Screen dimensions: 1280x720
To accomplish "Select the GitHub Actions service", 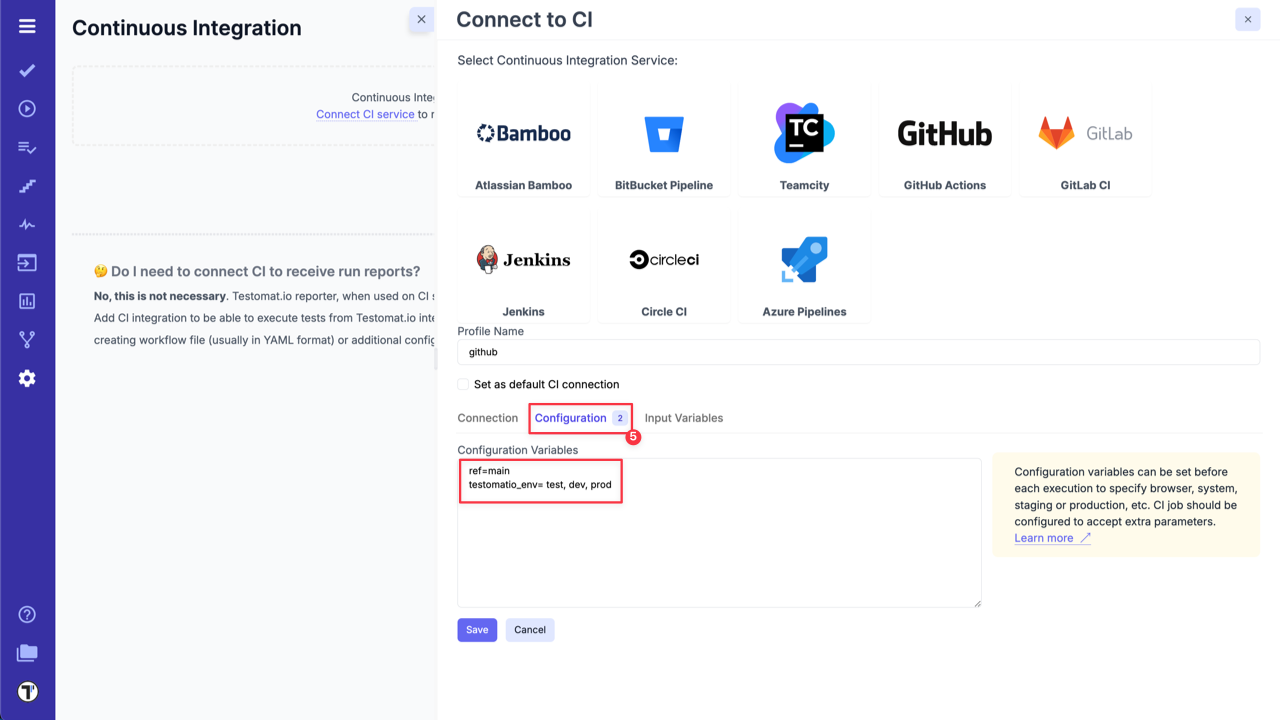I will pos(944,145).
